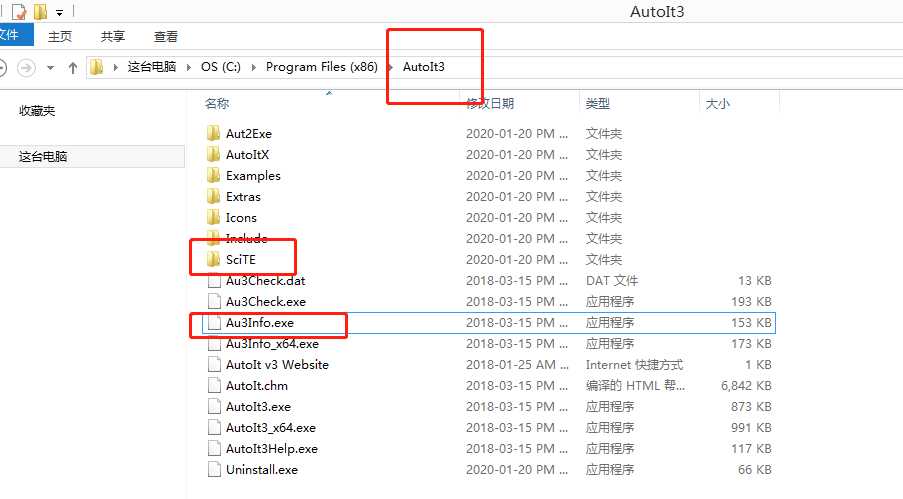The height and width of the screenshot is (499, 903).
Task: Click the Au3Check.dat file icon
Action: tap(214, 281)
